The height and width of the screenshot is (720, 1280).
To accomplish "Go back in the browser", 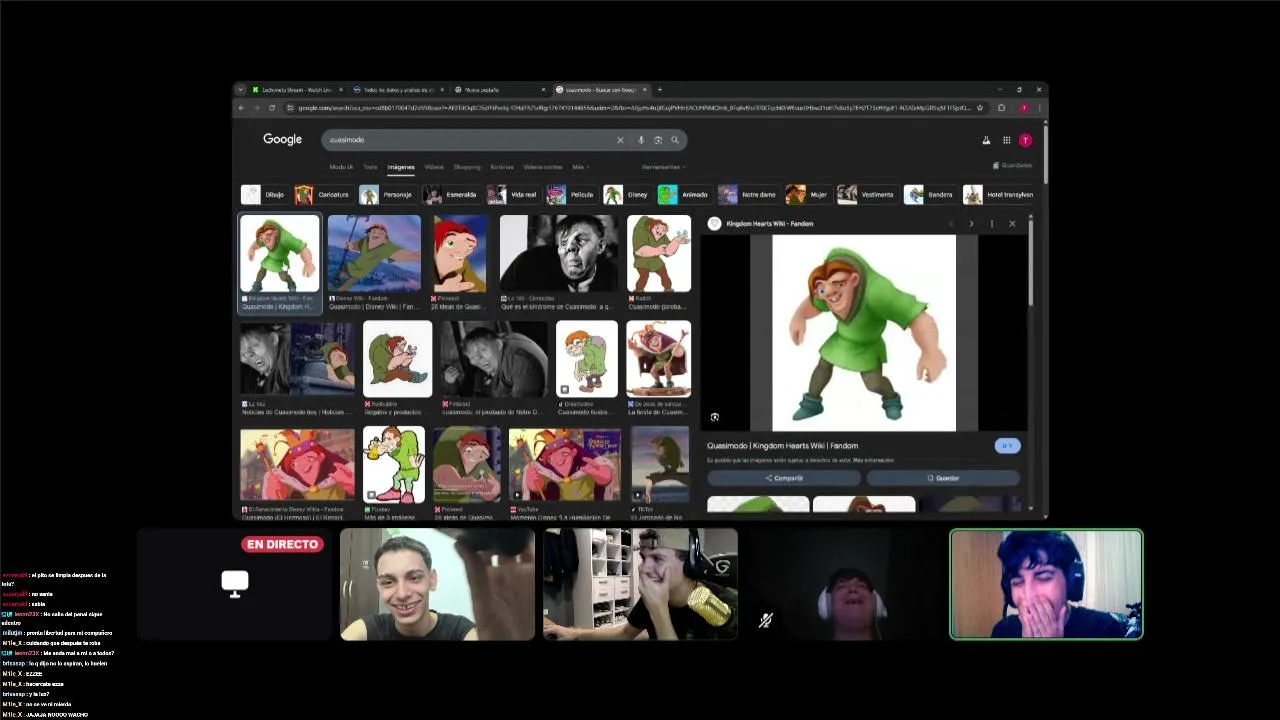I will pos(241,108).
